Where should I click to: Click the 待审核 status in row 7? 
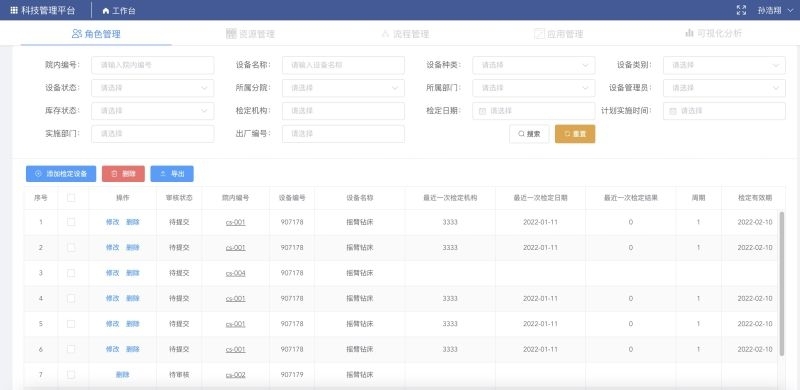point(179,375)
